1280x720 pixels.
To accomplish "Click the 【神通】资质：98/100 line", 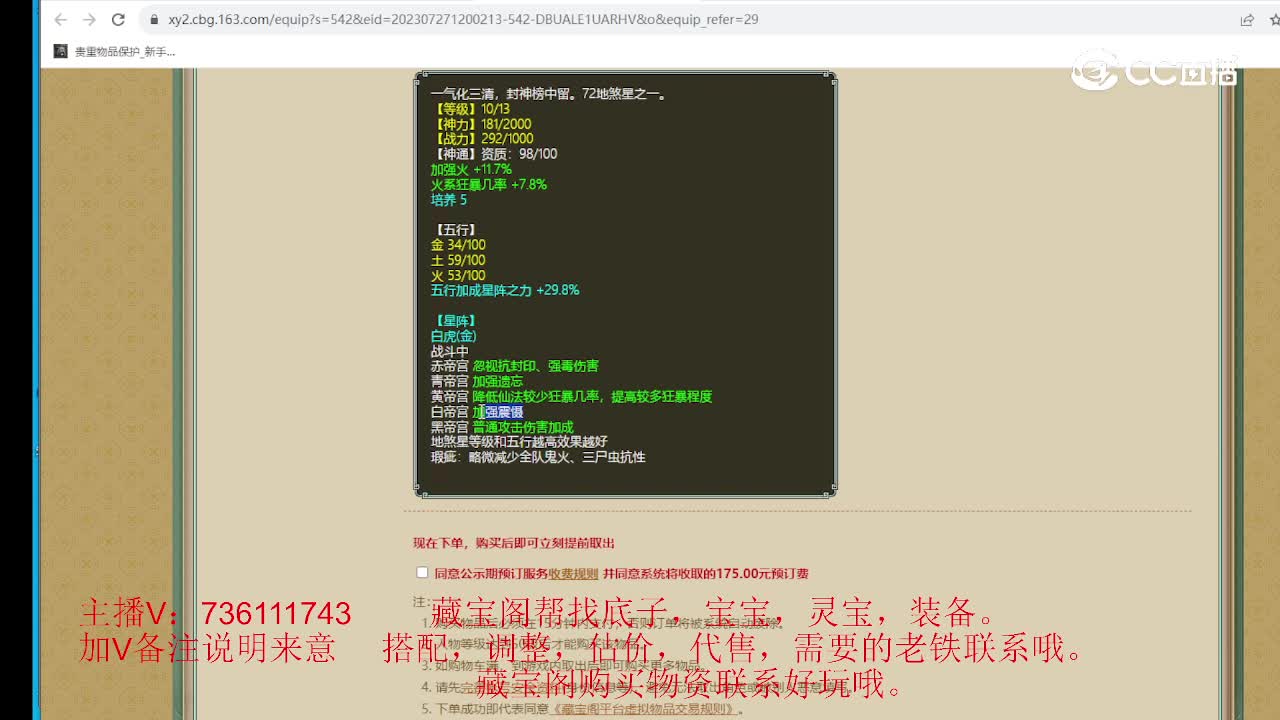I will tap(494, 154).
